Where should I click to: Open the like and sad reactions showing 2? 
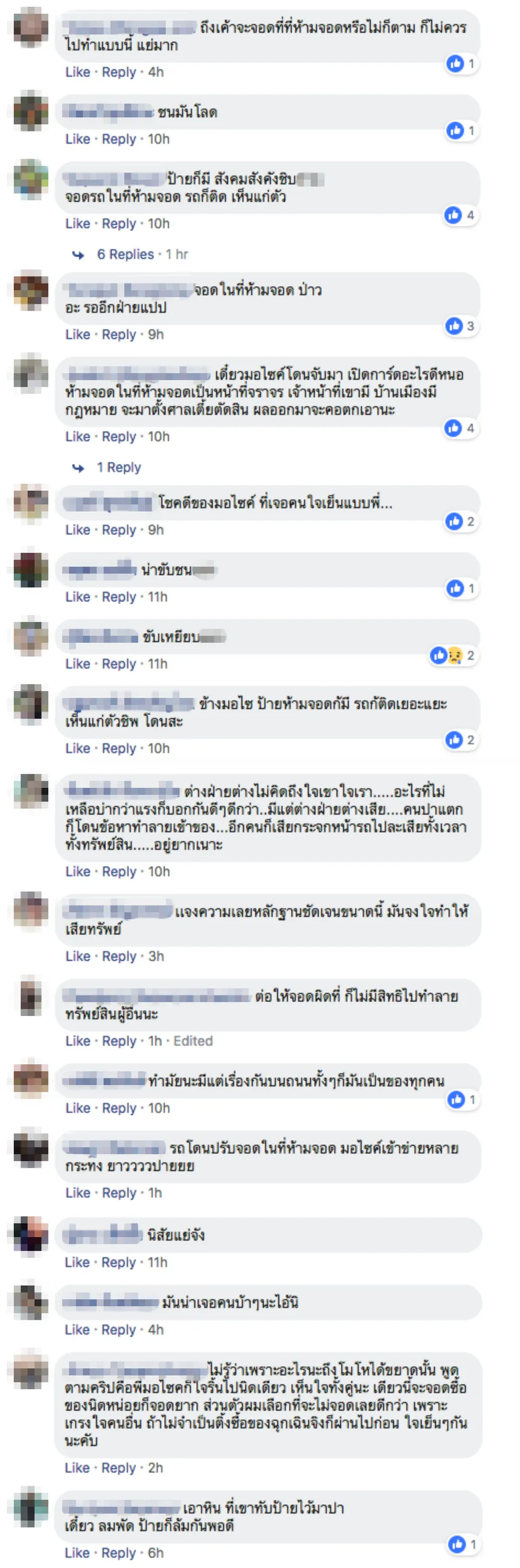(x=452, y=655)
